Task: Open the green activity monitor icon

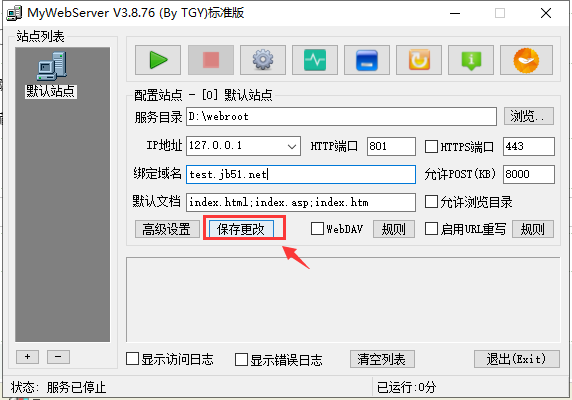Action: click(x=315, y=60)
